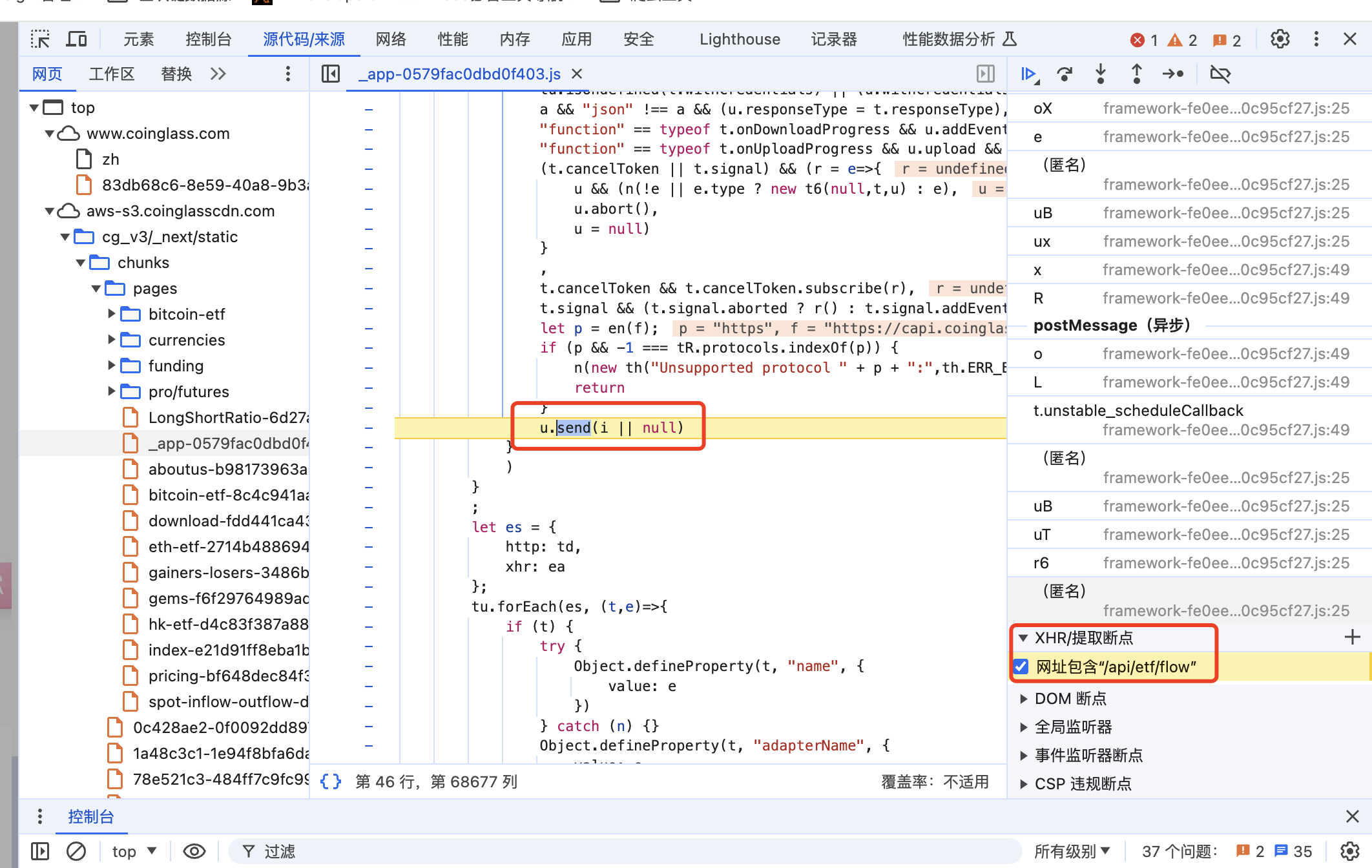Expand the DOM 断点 section

point(1023,699)
